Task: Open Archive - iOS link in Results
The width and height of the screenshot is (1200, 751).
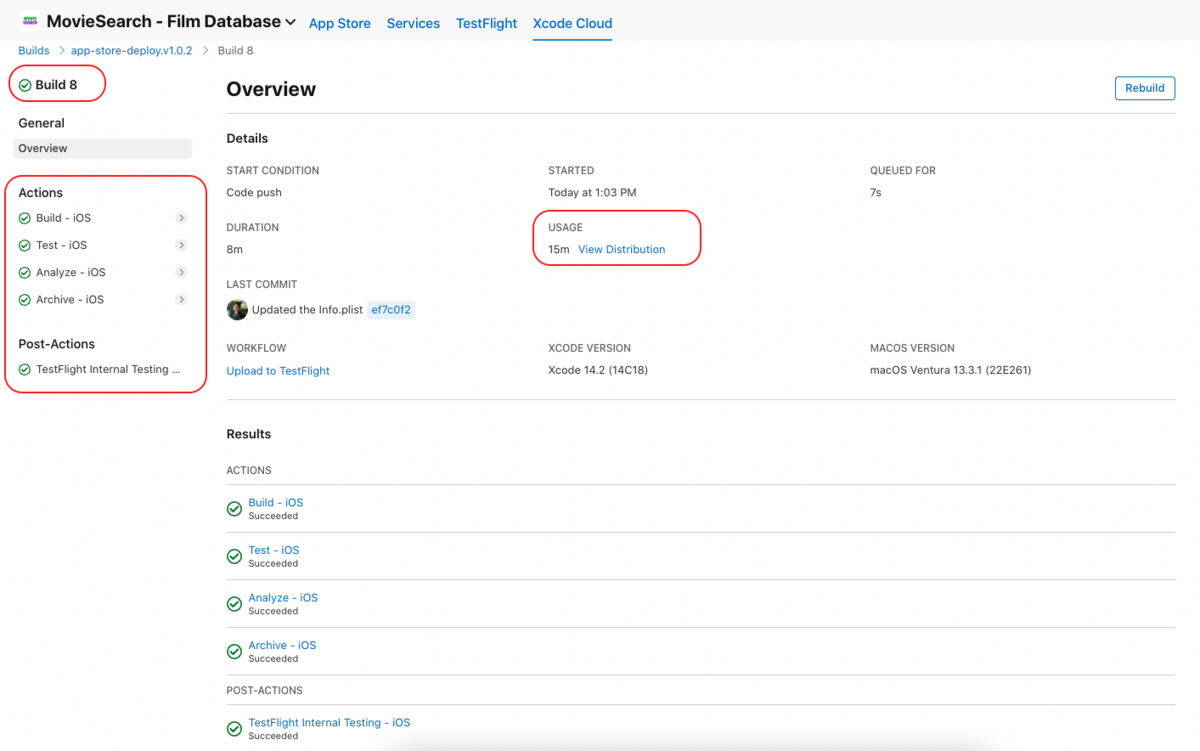Action: (282, 645)
